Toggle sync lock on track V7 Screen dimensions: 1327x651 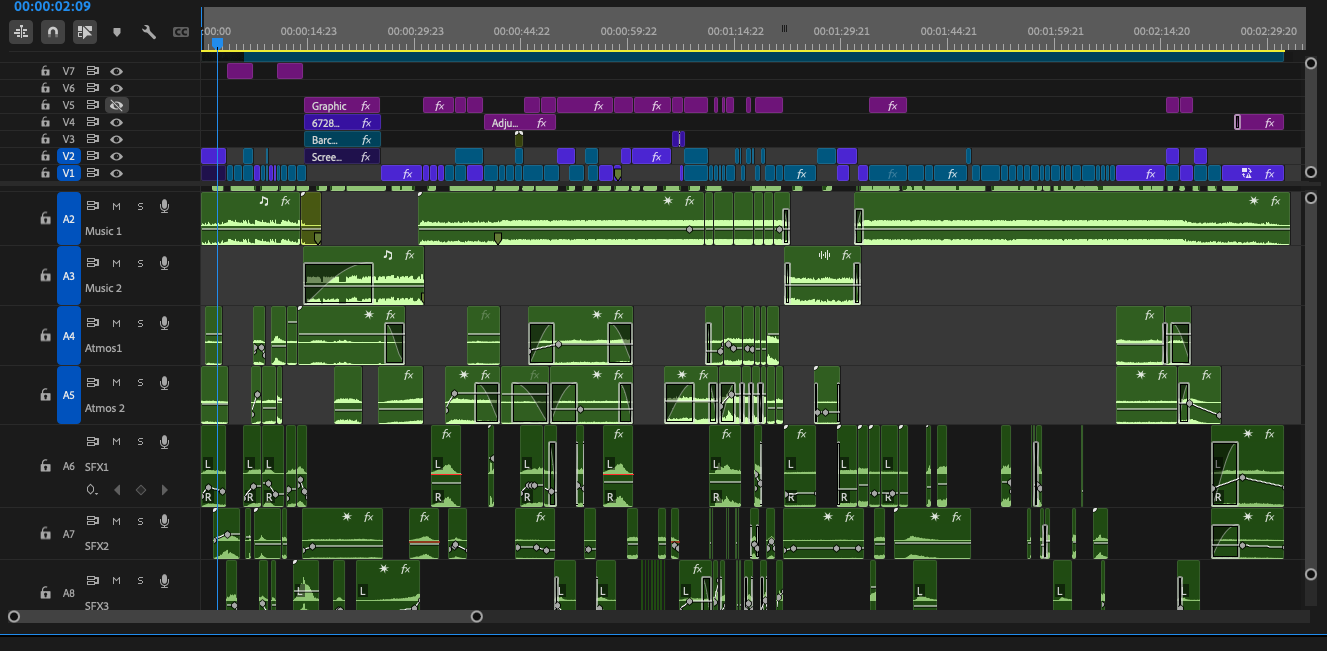click(x=93, y=71)
